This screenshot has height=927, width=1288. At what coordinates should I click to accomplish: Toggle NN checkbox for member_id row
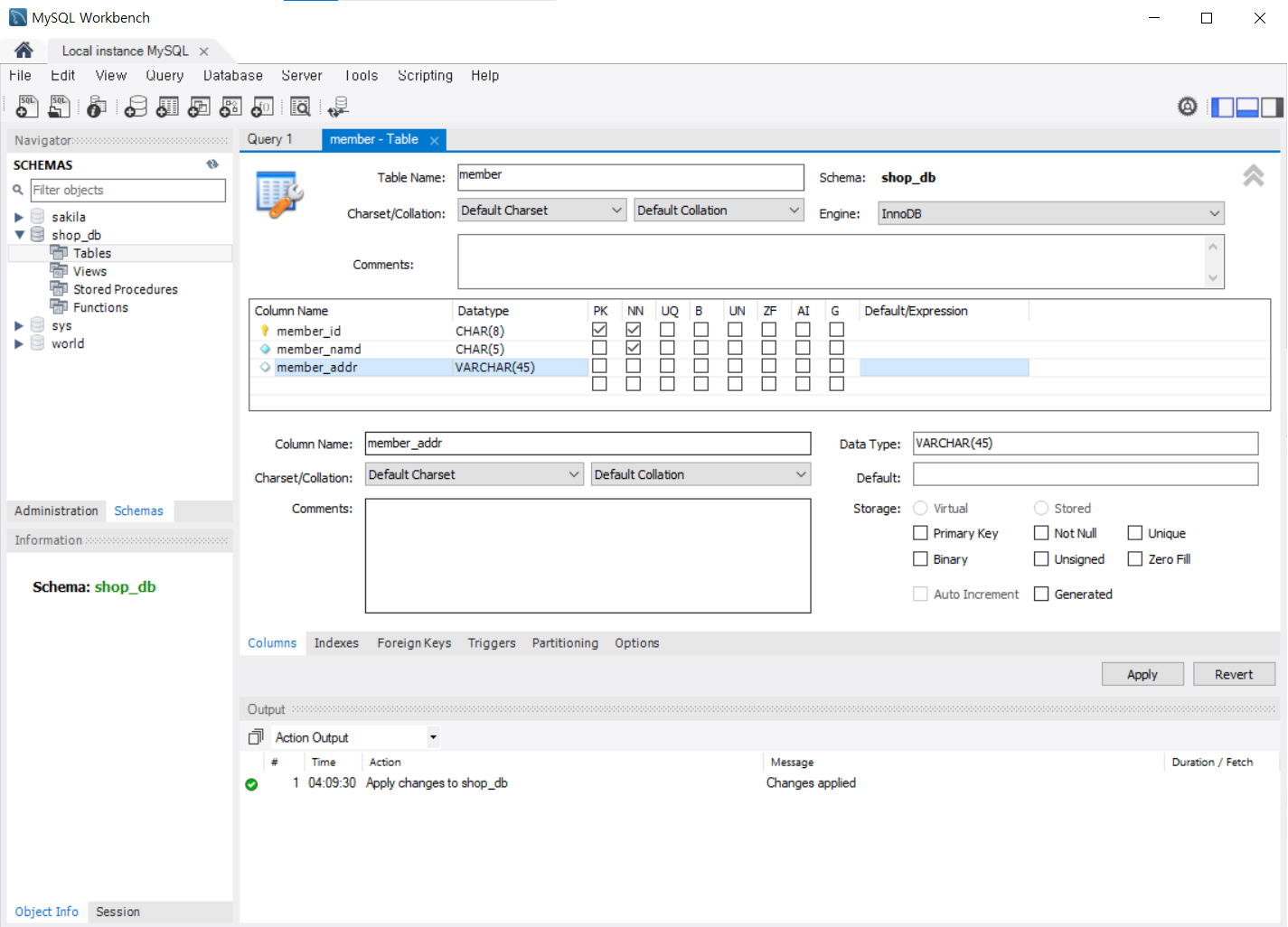(634, 330)
